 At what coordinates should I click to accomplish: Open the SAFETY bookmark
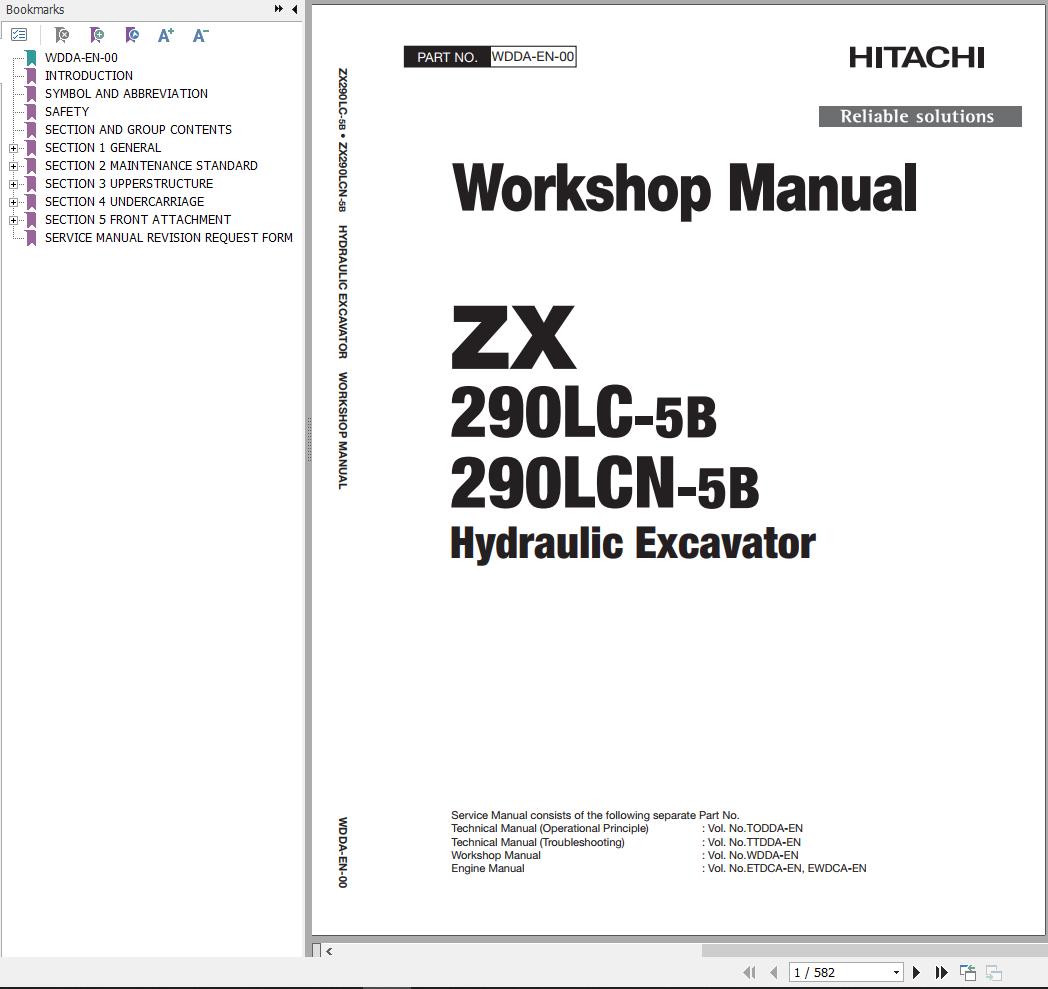click(67, 112)
